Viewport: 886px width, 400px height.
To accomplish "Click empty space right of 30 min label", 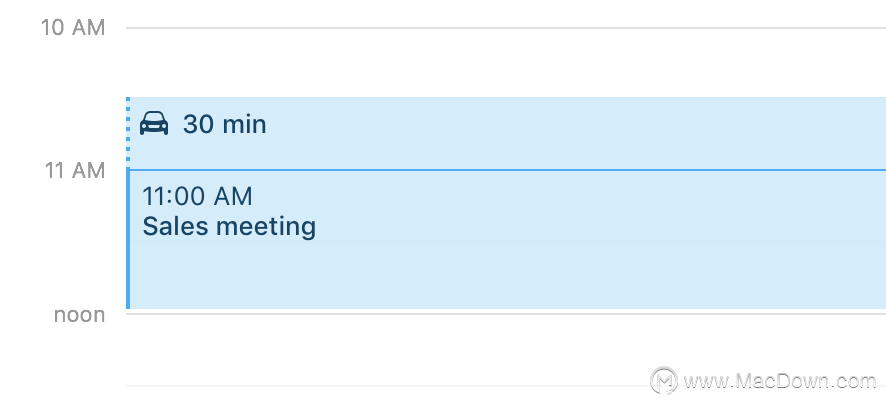I will [576, 124].
